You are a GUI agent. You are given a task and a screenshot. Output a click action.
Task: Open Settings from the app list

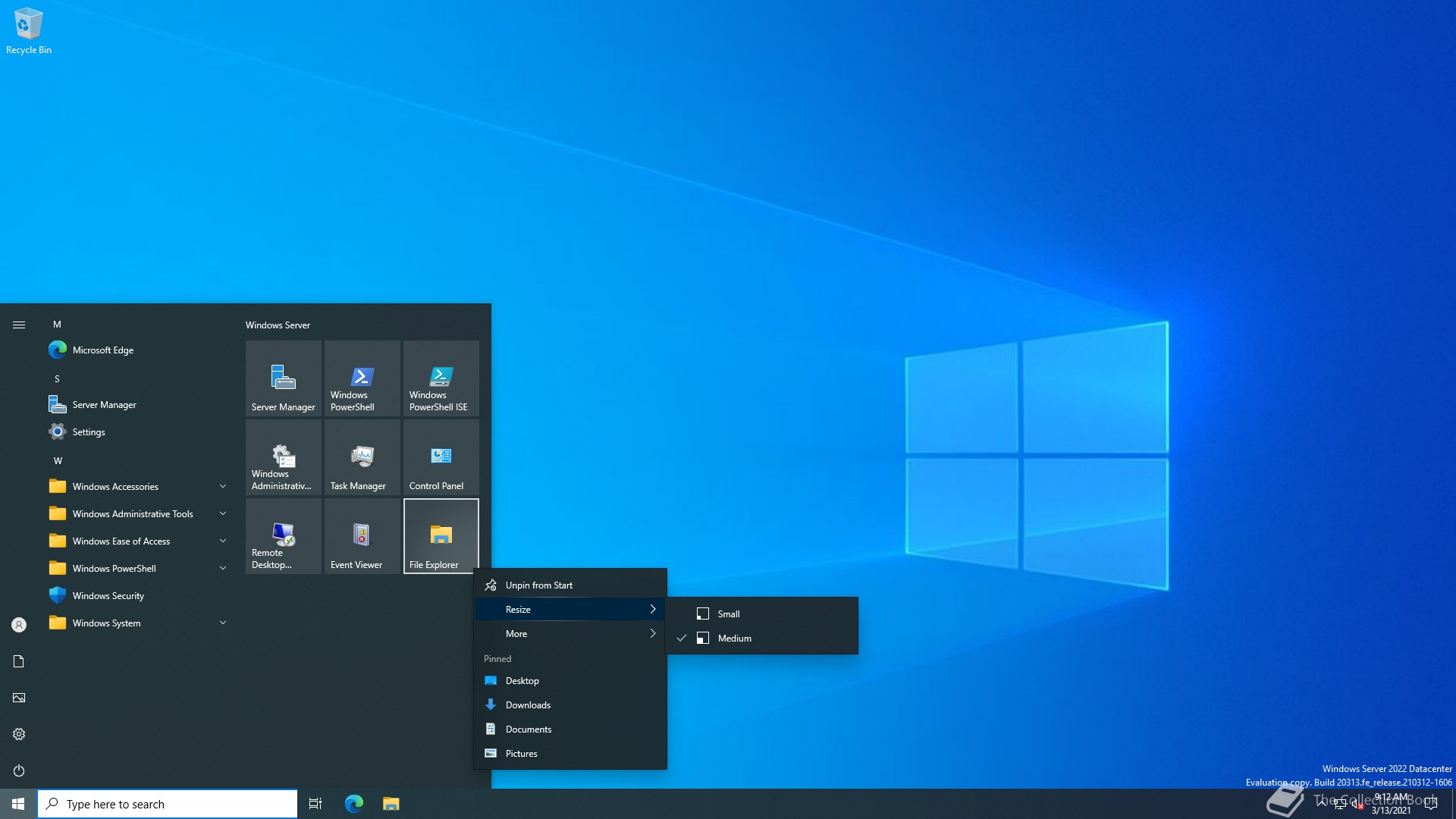pos(138,431)
